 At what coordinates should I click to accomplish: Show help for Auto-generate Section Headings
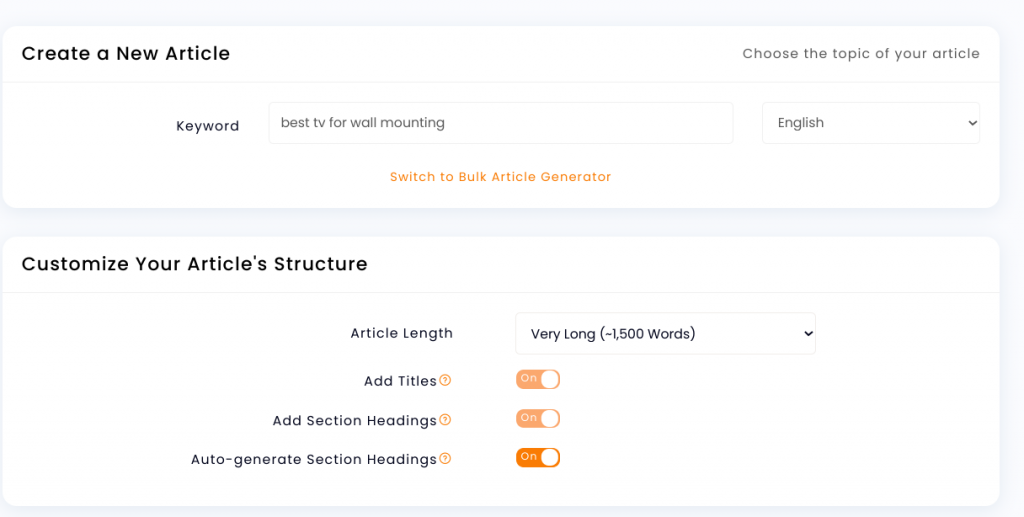tap(445, 459)
